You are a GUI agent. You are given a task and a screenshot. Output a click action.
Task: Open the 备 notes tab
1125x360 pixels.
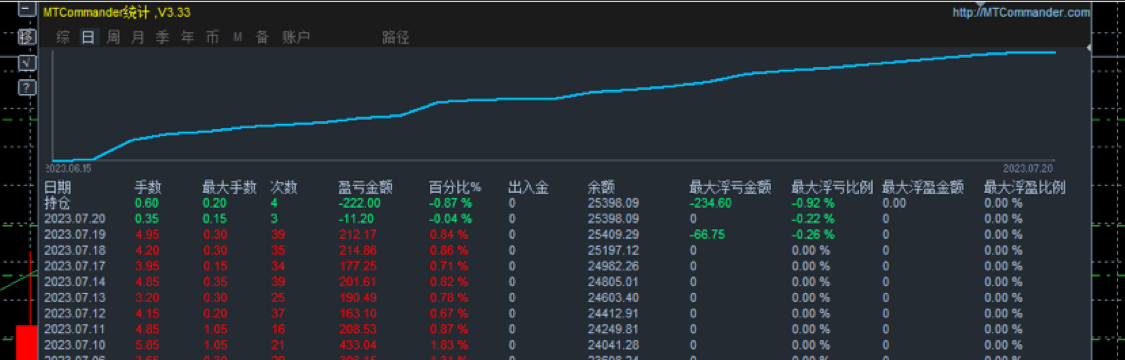pyautogui.click(x=262, y=37)
